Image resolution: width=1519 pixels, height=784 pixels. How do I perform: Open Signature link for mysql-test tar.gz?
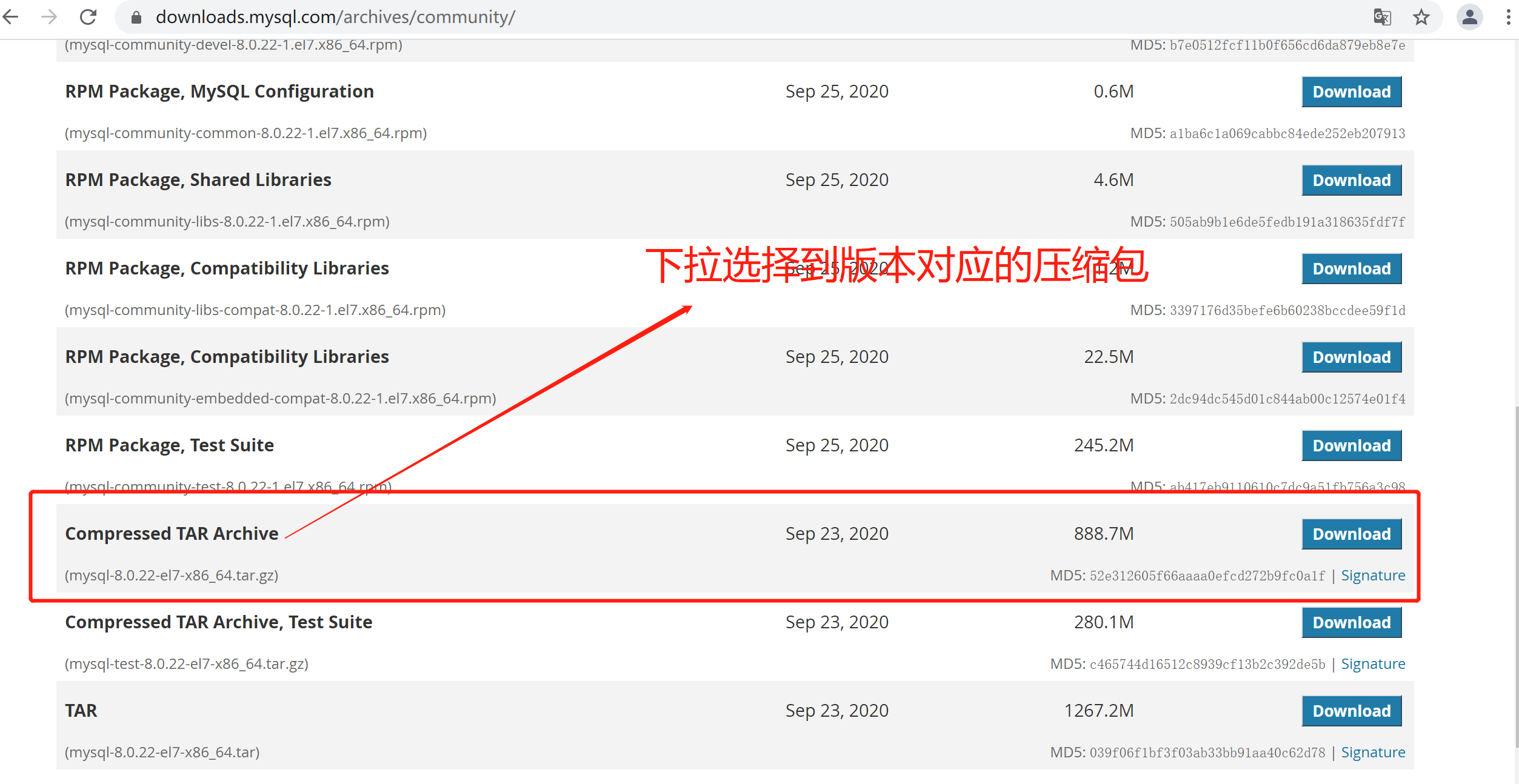click(x=1372, y=664)
